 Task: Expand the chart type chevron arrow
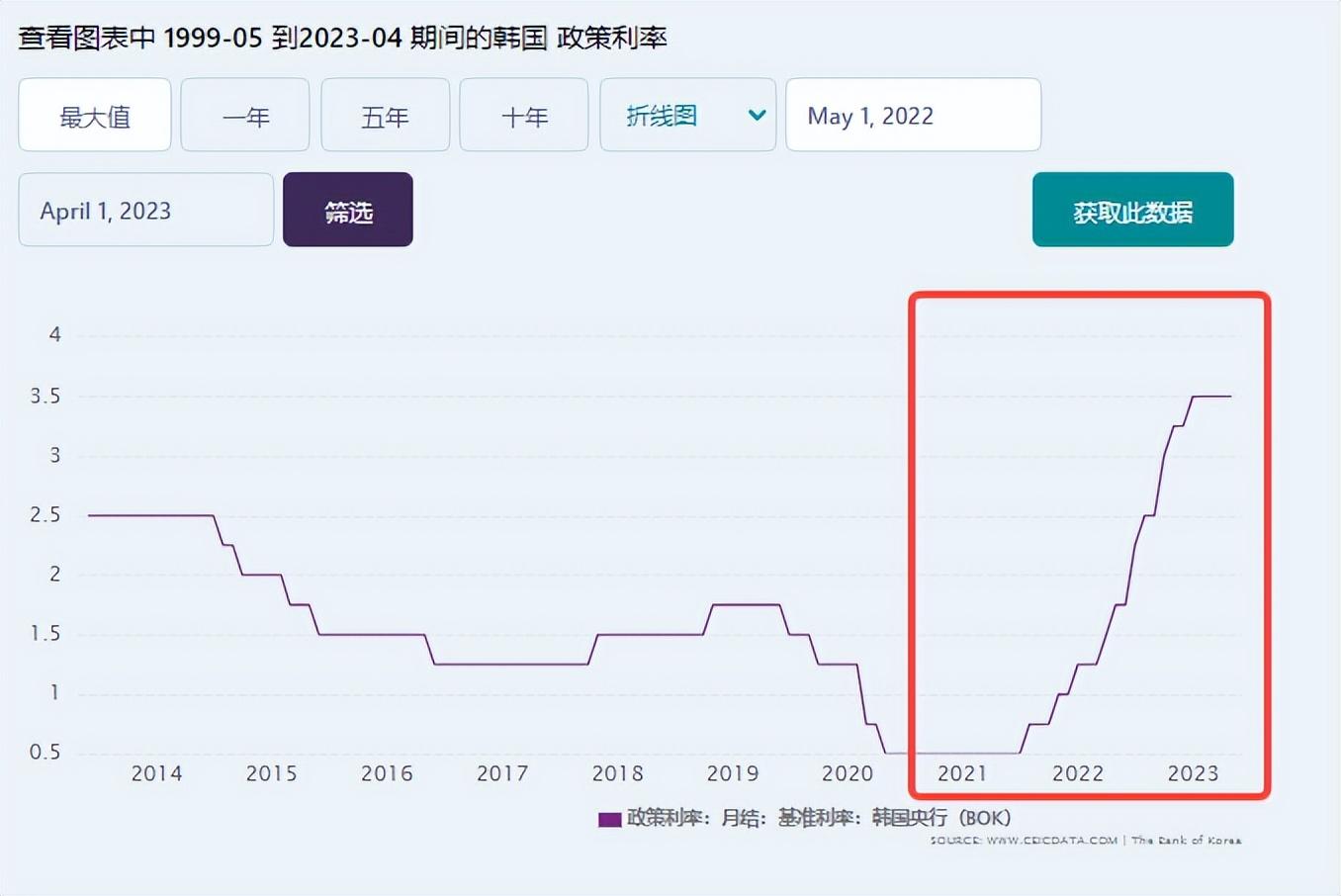click(x=756, y=115)
